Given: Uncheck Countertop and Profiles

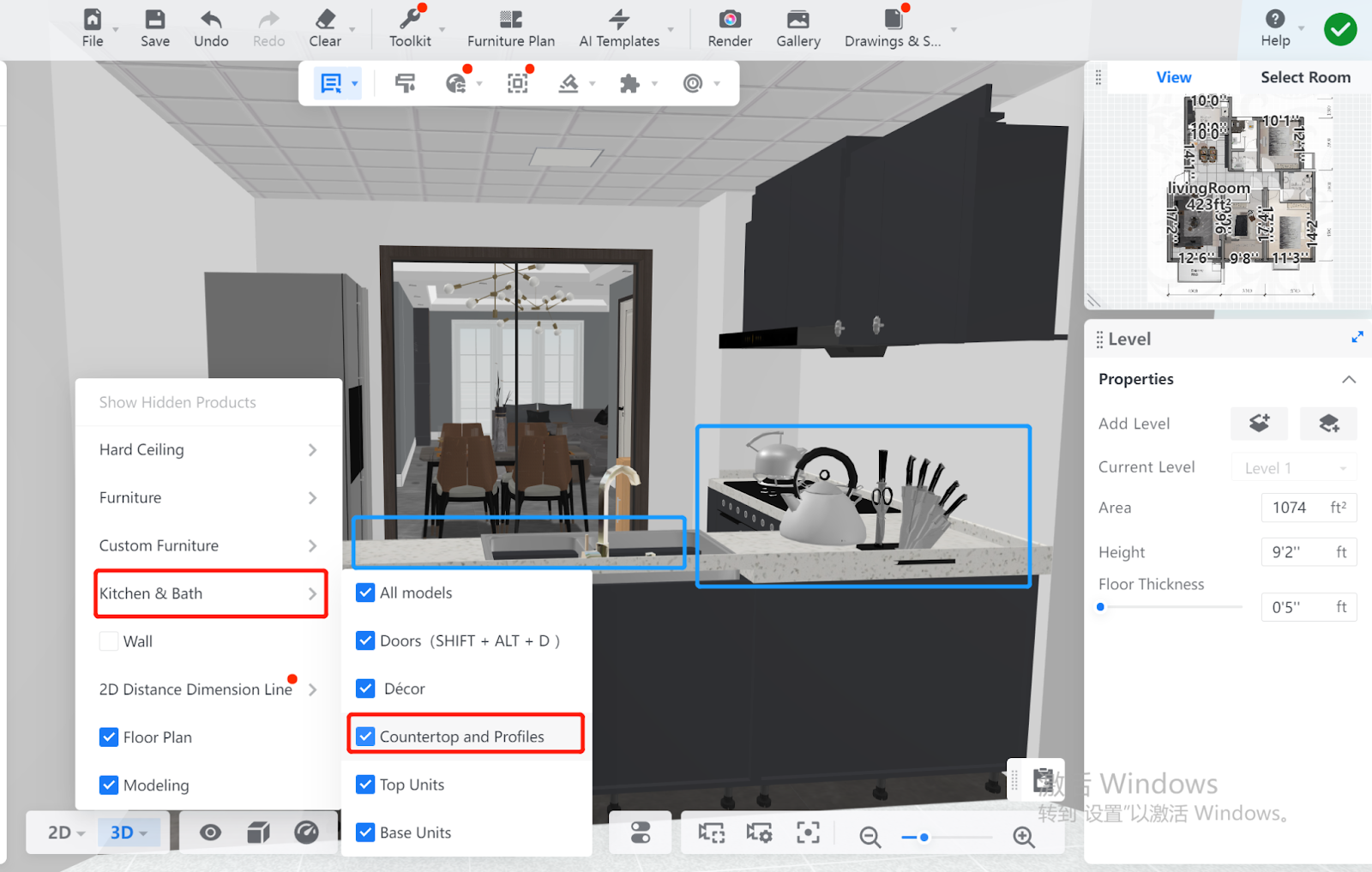Looking at the screenshot, I should tap(365, 737).
